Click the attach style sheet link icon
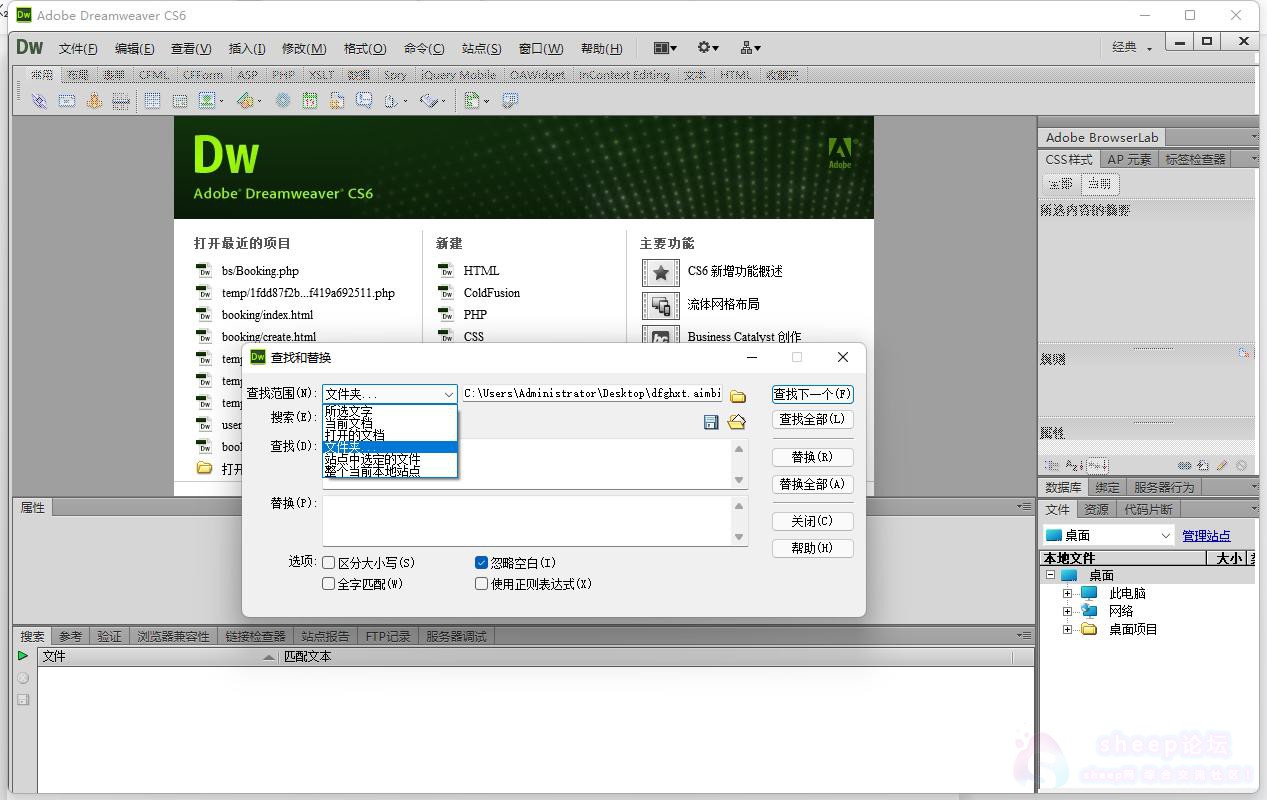 pyautogui.click(x=1184, y=465)
